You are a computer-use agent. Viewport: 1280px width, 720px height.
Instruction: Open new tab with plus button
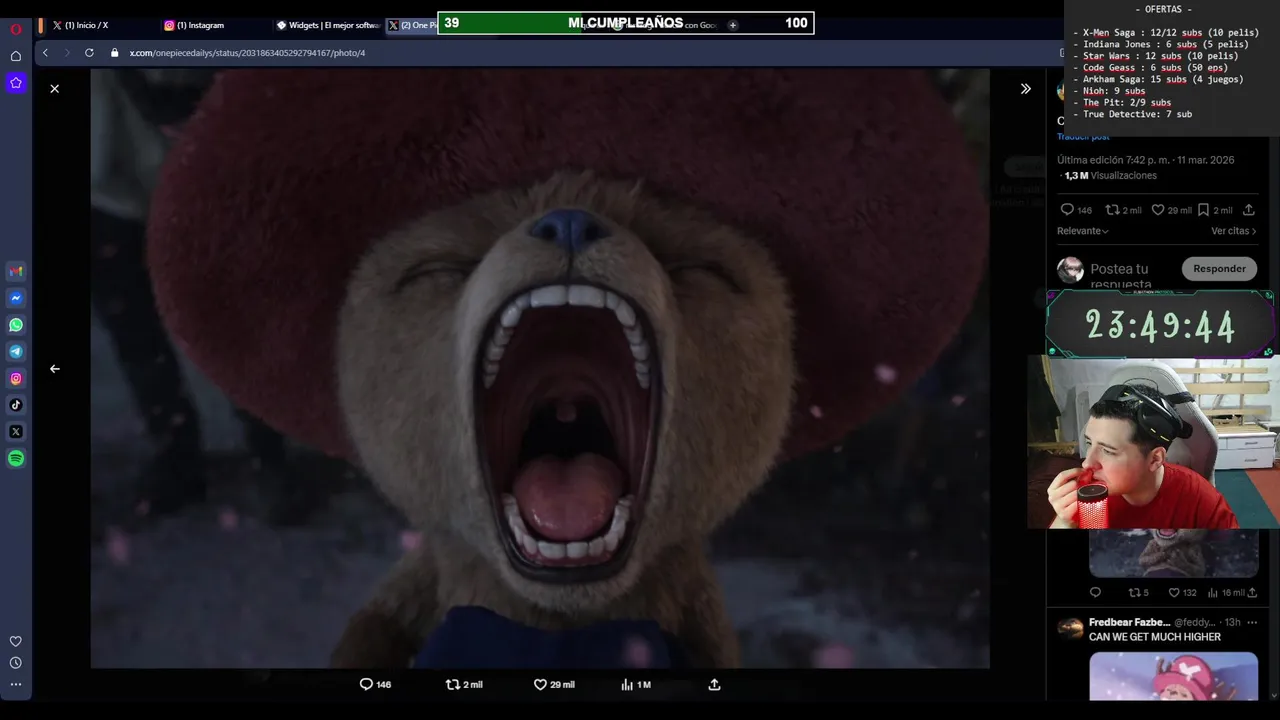[732, 25]
